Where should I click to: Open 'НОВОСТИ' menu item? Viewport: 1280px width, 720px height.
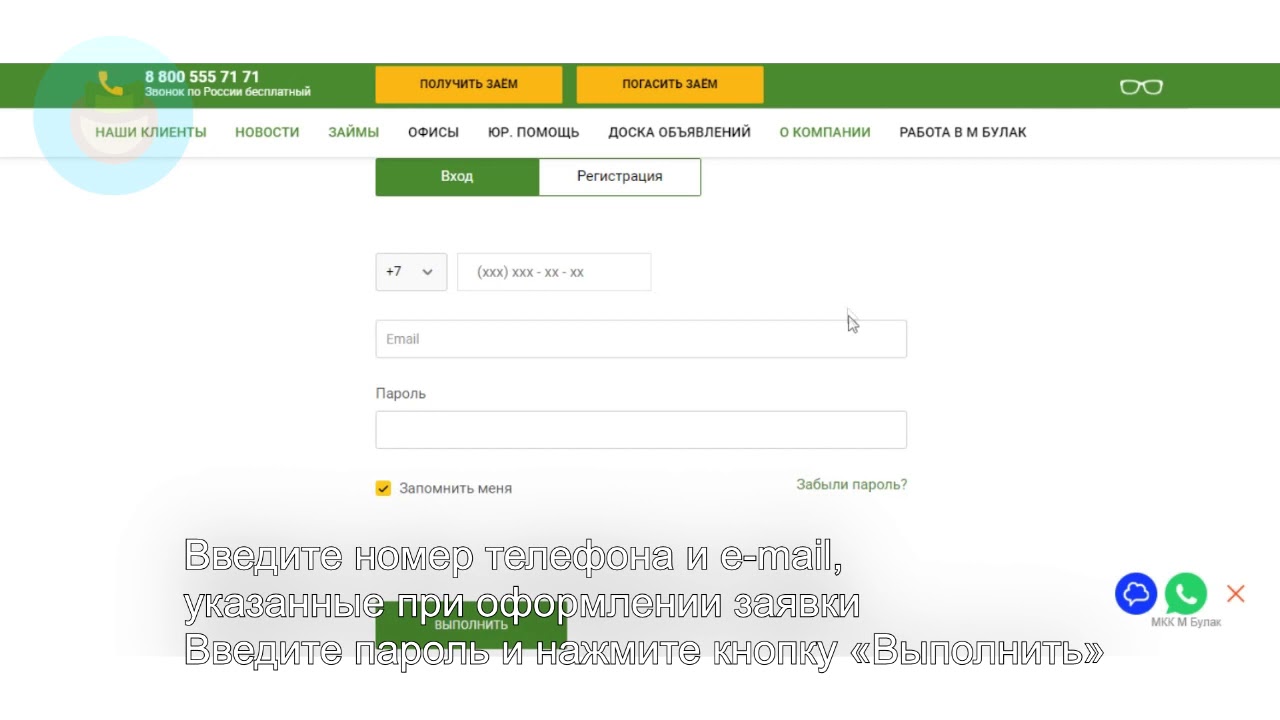coord(267,132)
